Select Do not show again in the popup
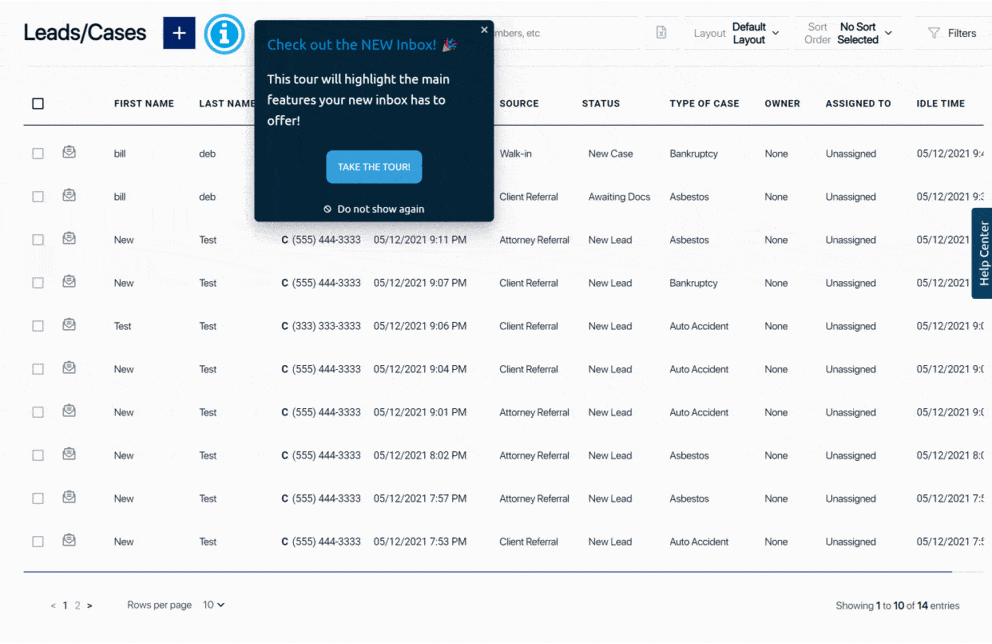The width and height of the screenshot is (992, 644). (373, 209)
